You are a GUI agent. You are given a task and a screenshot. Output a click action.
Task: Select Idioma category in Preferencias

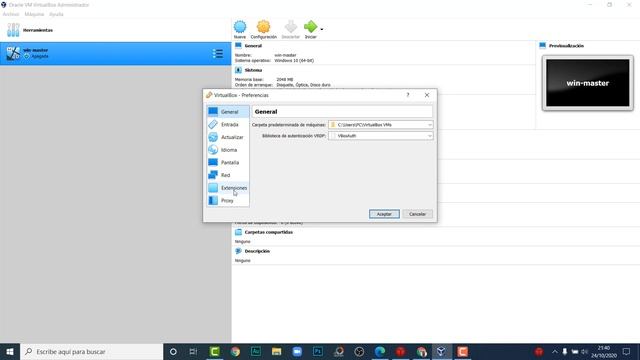click(228, 150)
